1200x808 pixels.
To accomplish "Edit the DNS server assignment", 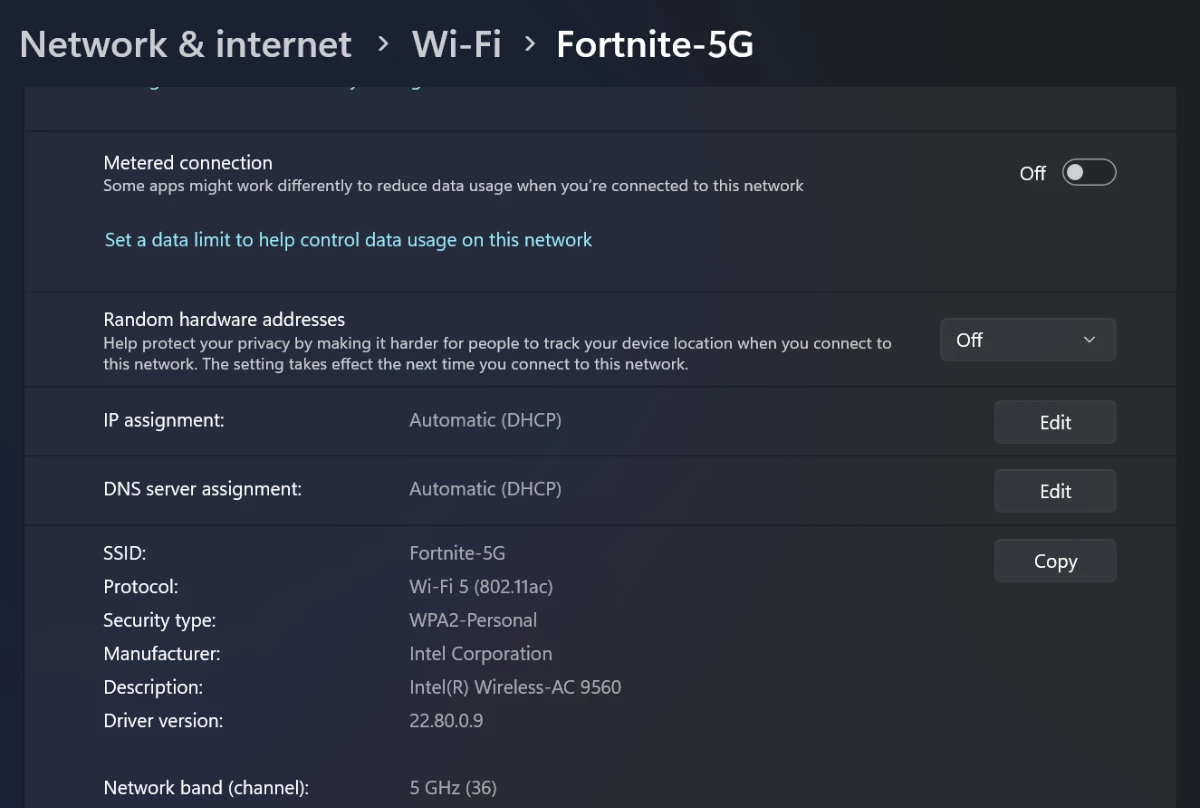I will [1055, 491].
